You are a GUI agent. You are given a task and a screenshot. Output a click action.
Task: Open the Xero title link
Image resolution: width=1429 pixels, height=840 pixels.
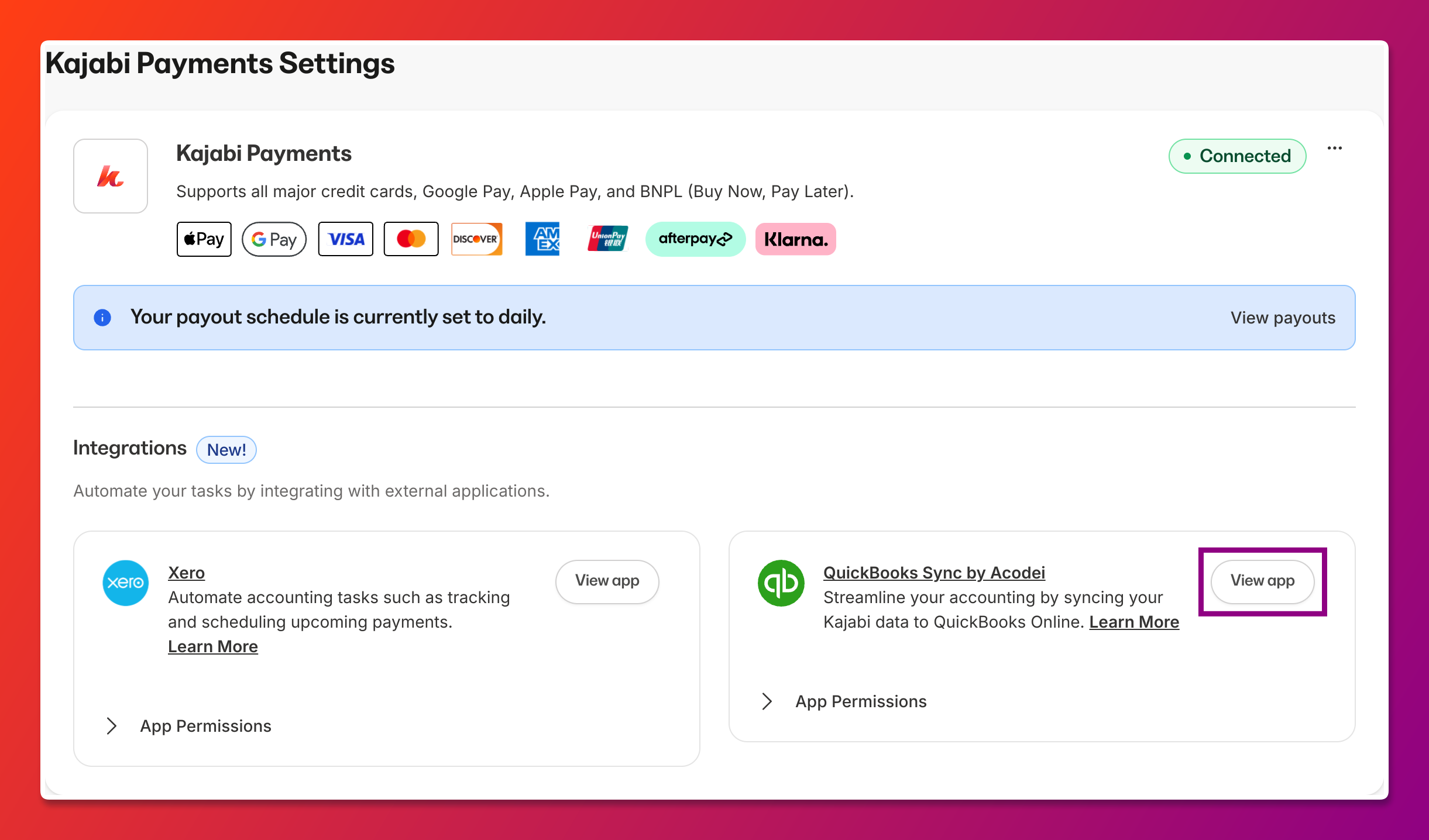click(x=186, y=573)
